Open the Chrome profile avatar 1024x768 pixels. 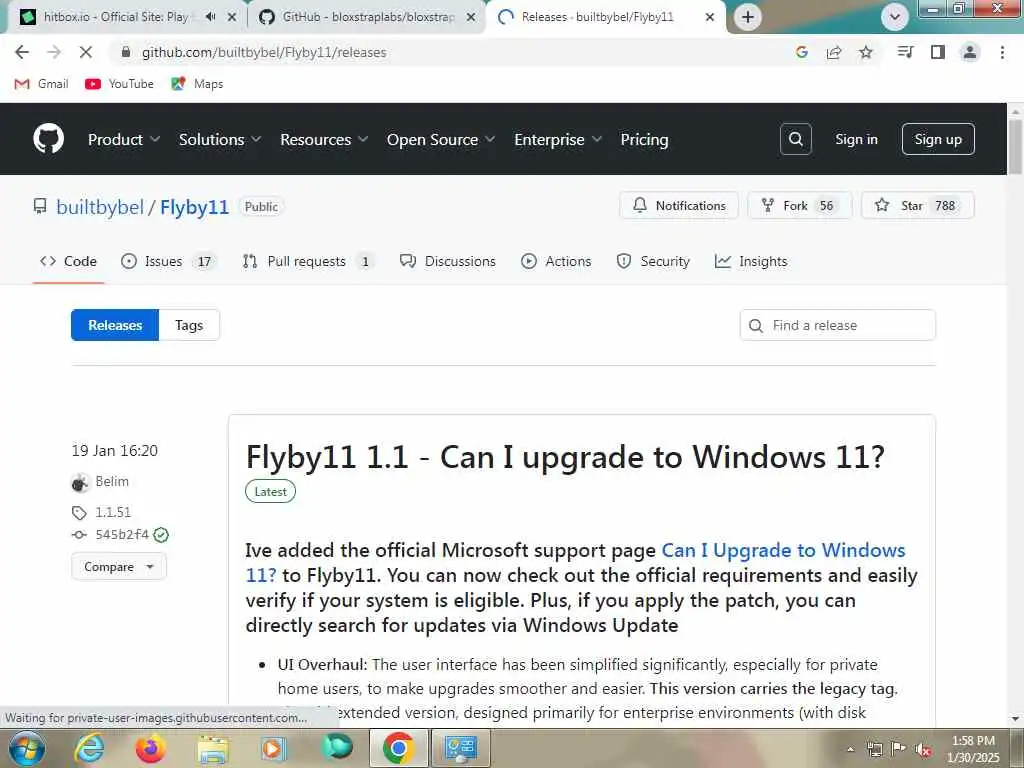(x=970, y=52)
